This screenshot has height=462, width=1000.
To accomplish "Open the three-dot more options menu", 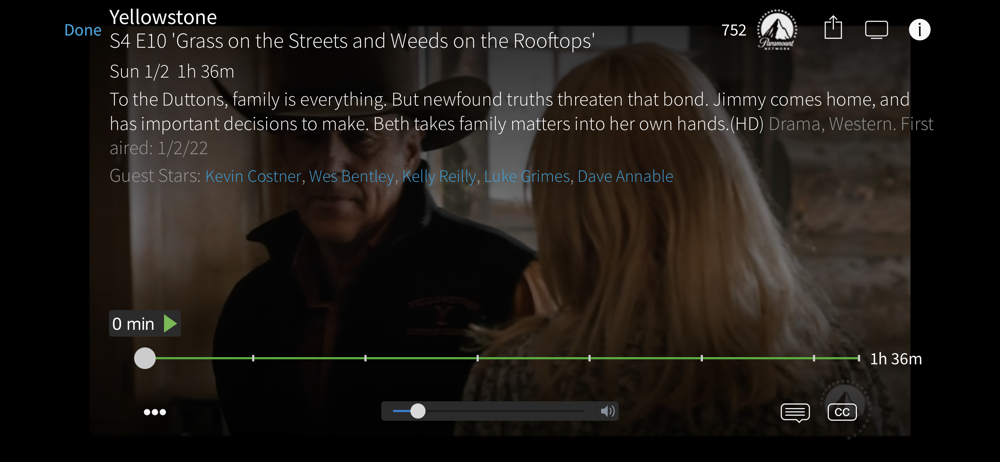I will (155, 412).
